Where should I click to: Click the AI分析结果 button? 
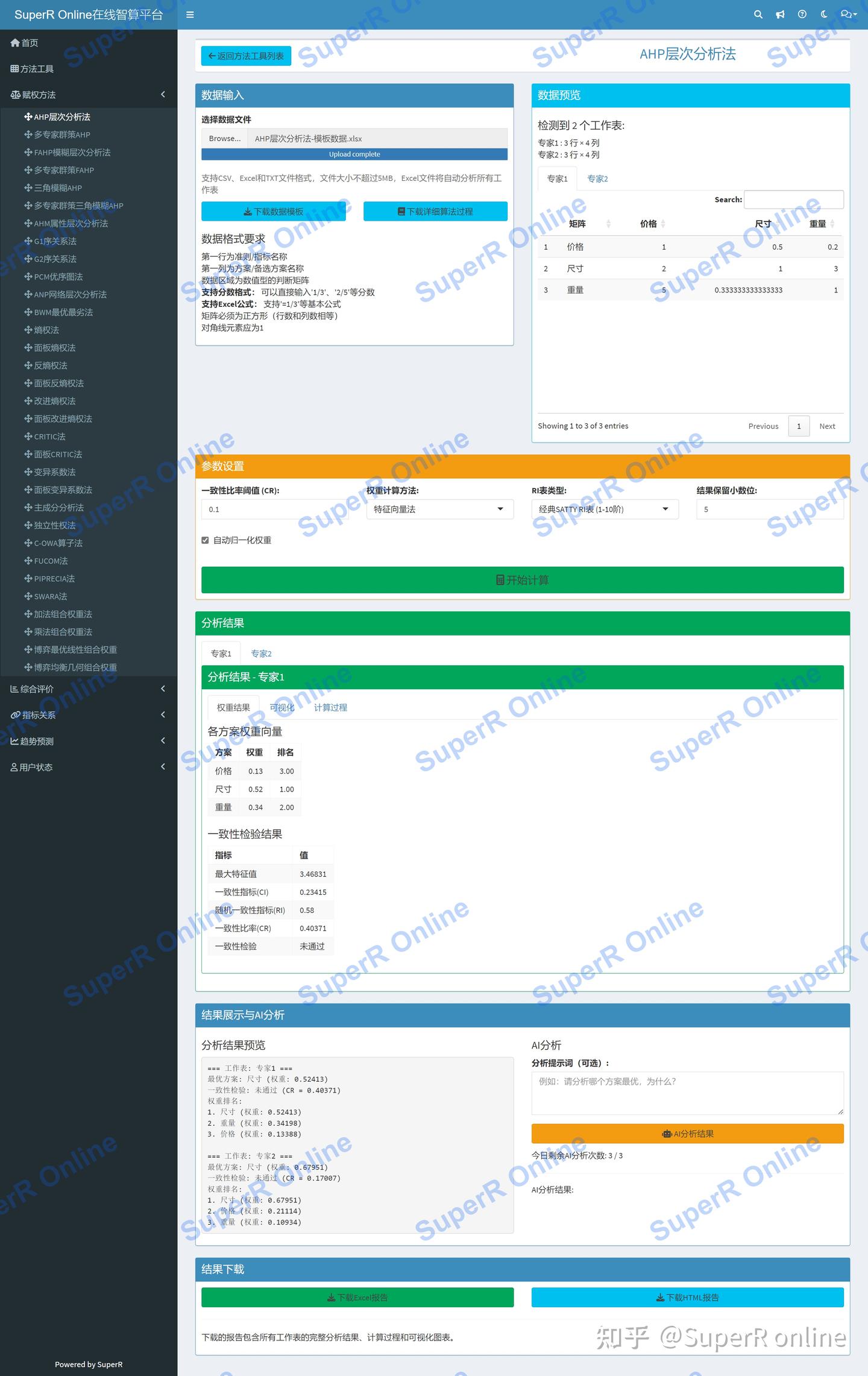pyautogui.click(x=688, y=1134)
